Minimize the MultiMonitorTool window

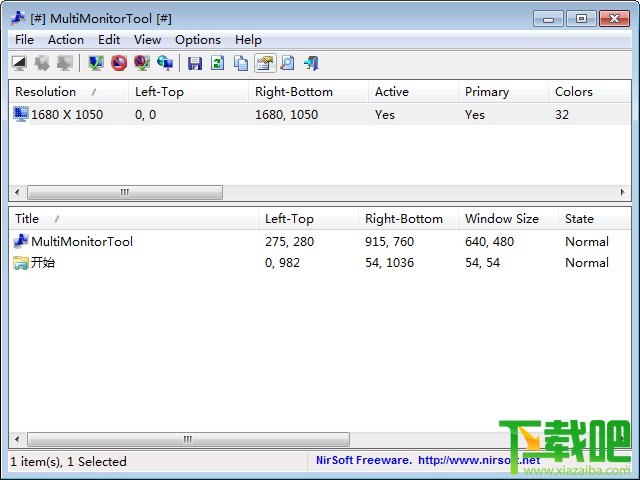(x=548, y=19)
